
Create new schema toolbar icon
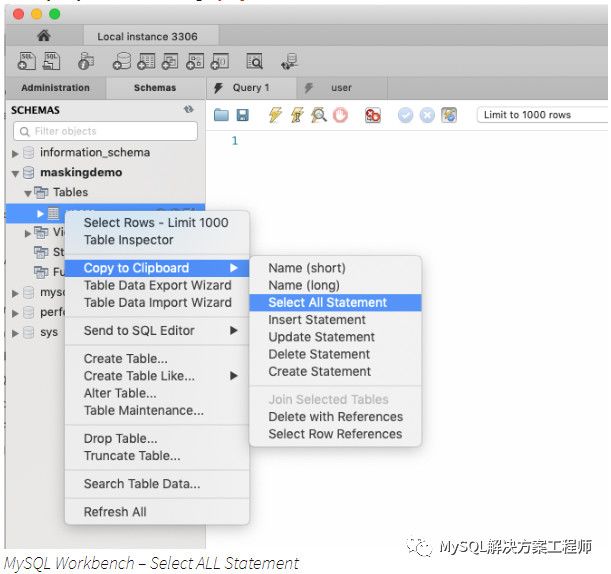[x=122, y=61]
